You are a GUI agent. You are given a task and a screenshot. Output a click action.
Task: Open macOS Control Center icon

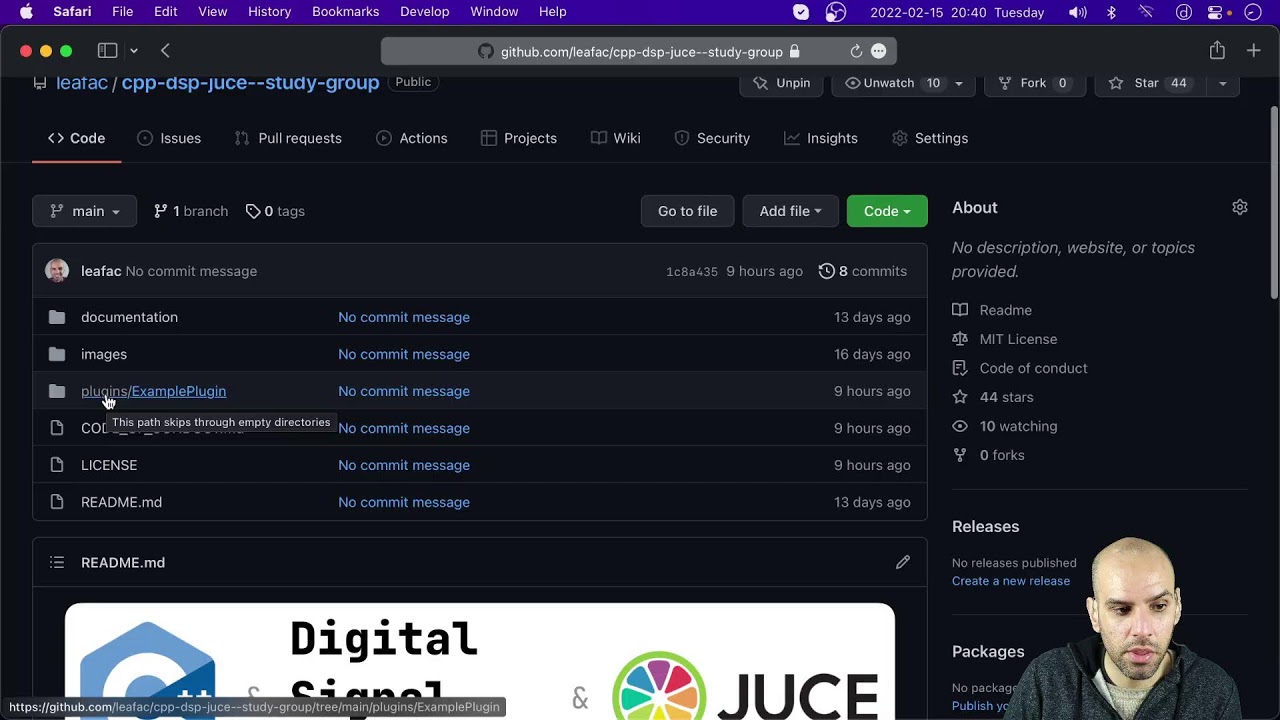click(x=1216, y=12)
